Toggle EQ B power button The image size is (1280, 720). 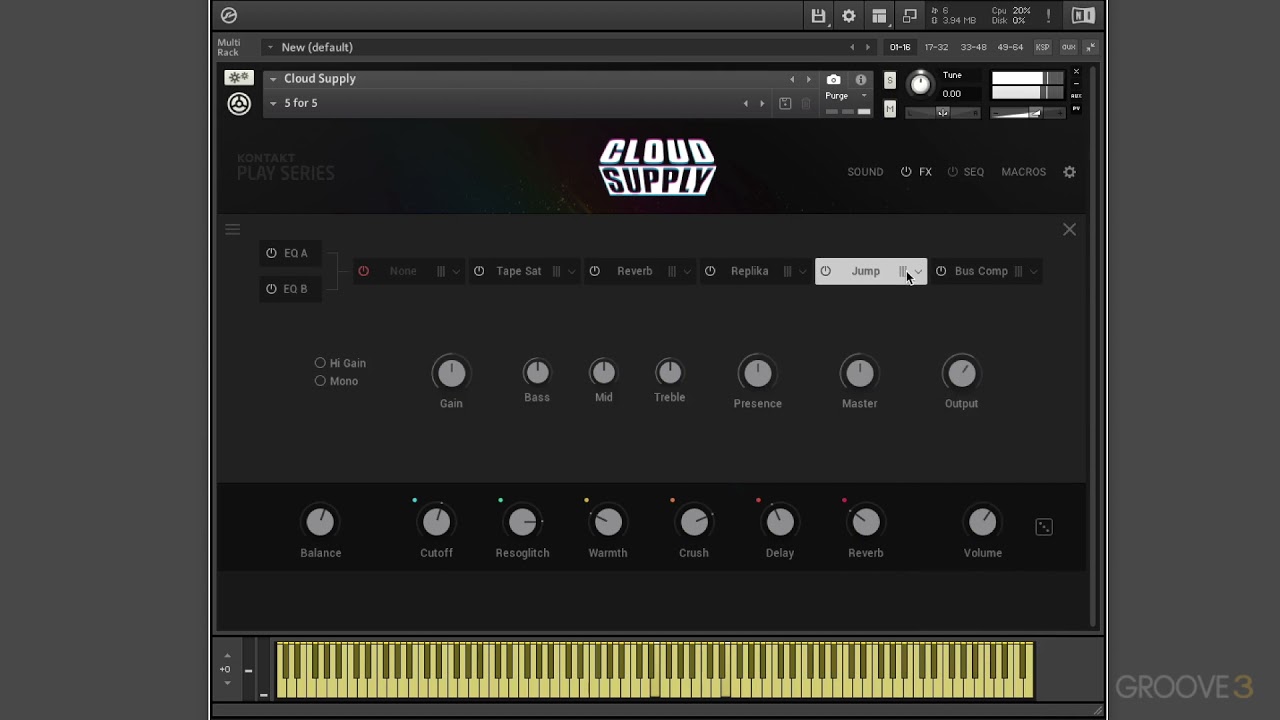(x=271, y=289)
